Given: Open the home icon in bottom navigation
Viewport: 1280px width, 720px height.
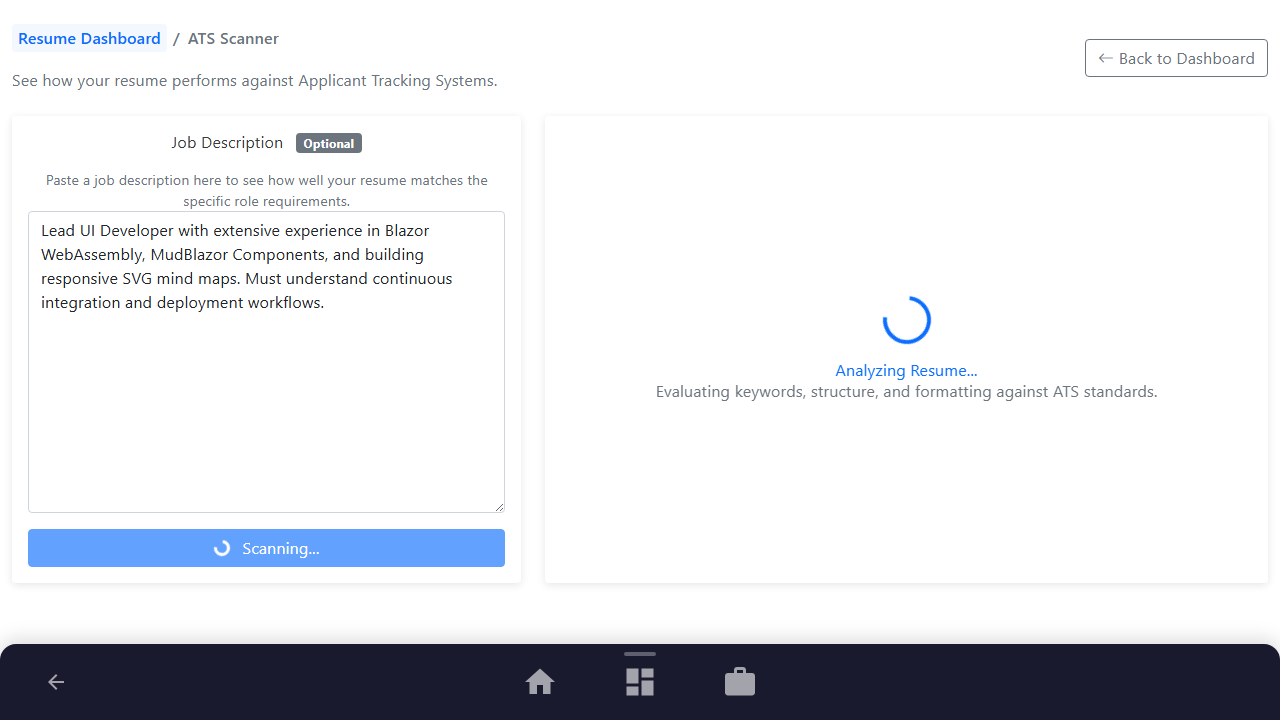Looking at the screenshot, I should (x=540, y=682).
